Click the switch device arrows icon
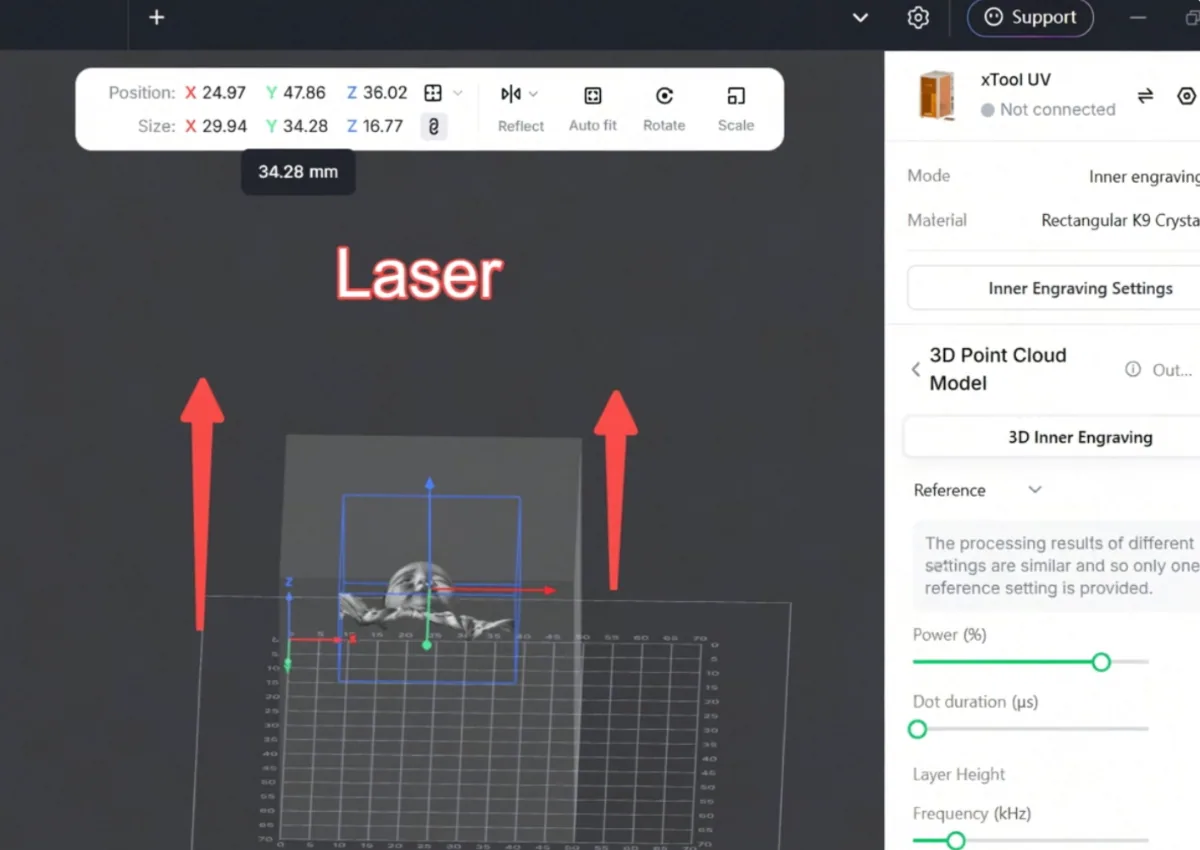 (1146, 95)
